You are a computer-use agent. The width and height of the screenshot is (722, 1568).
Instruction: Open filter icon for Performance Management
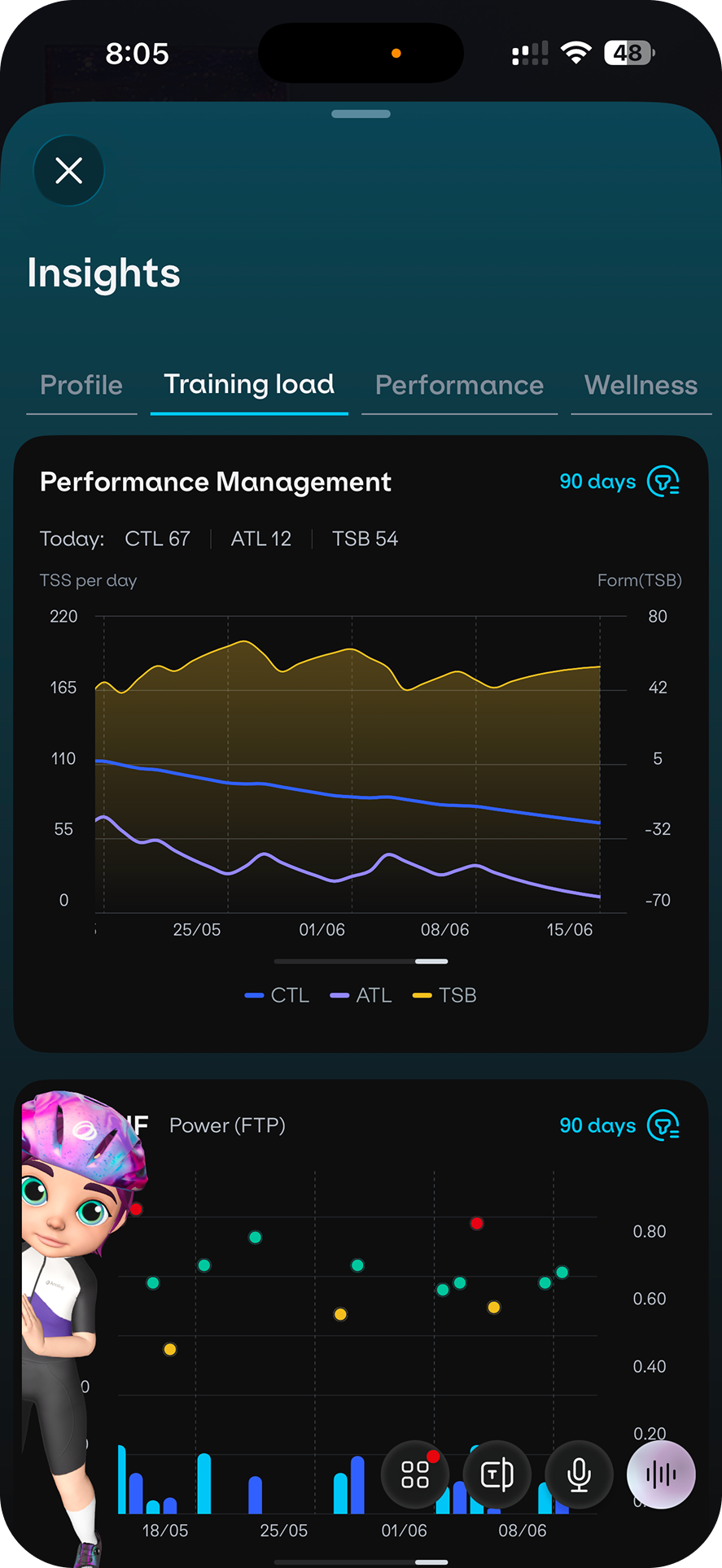663,482
